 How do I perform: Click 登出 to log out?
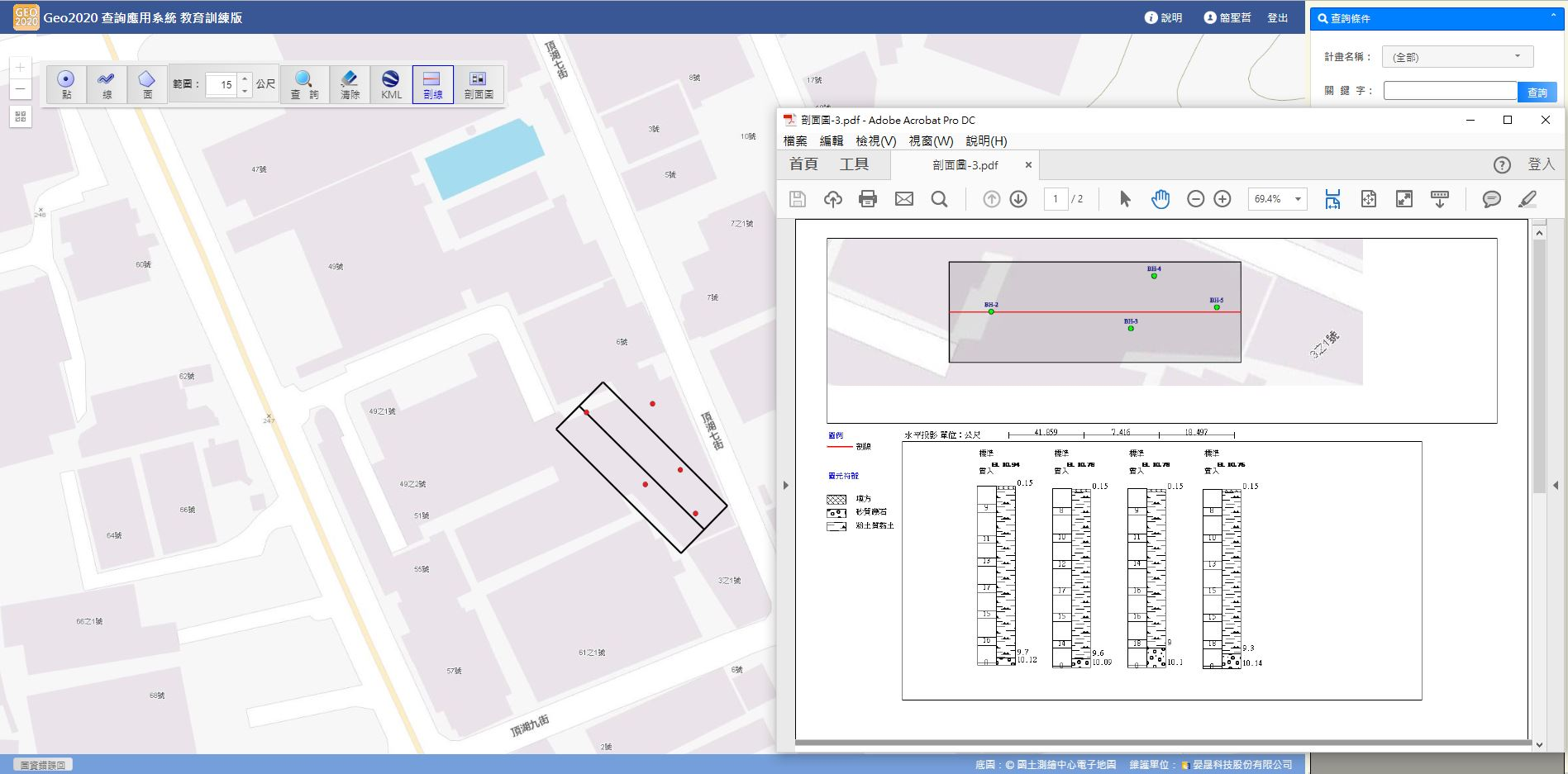click(1278, 17)
